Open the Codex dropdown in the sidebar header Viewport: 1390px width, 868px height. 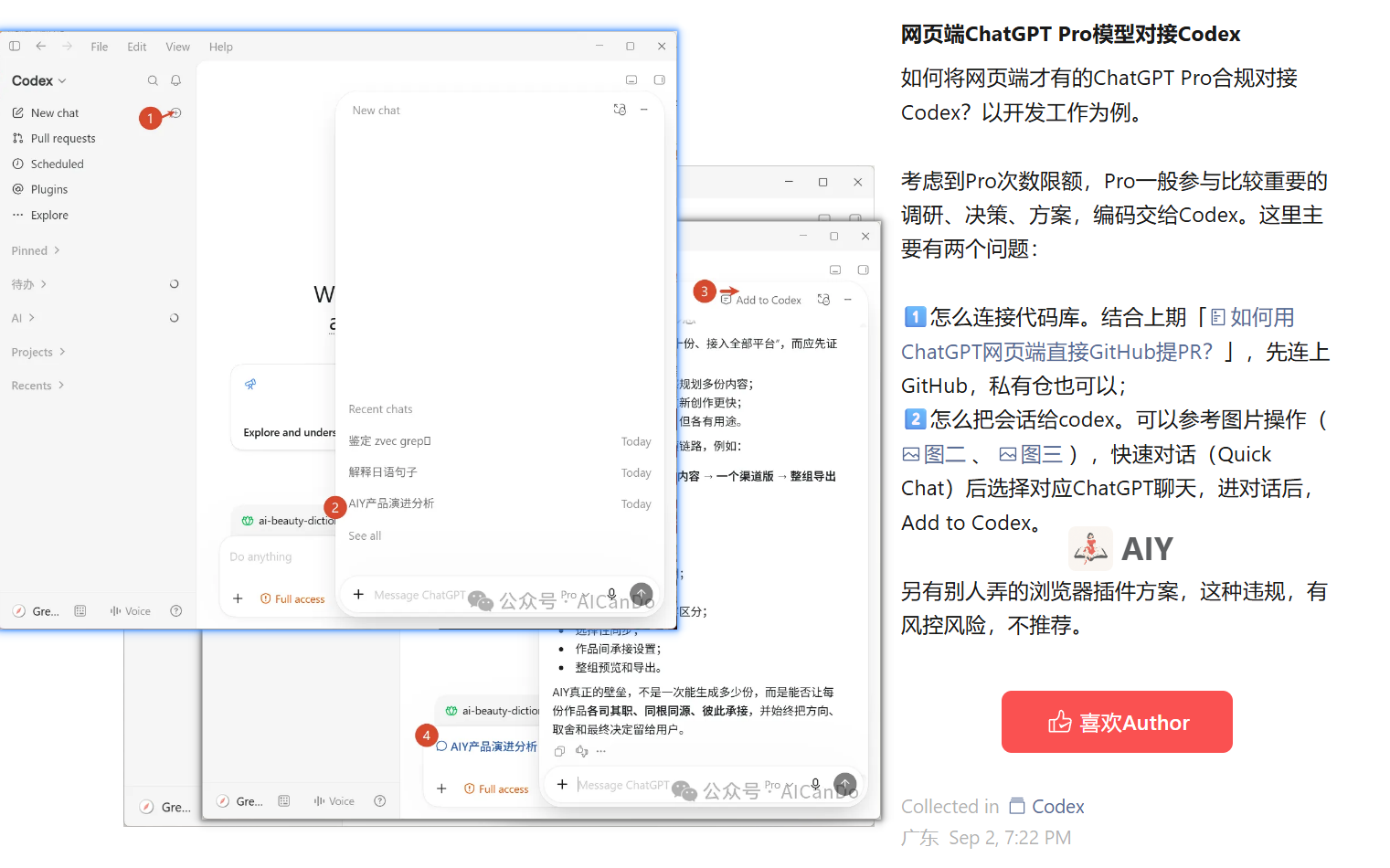point(39,80)
